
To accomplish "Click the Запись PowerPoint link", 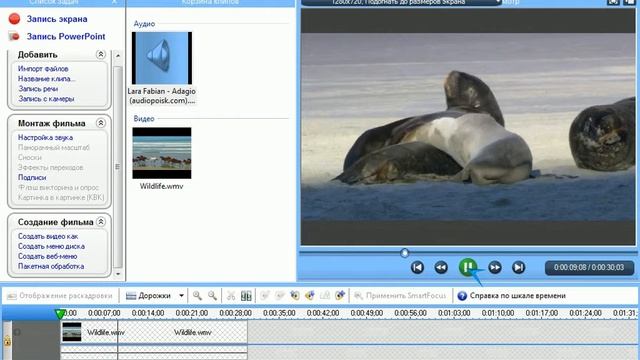I will pos(66,36).
